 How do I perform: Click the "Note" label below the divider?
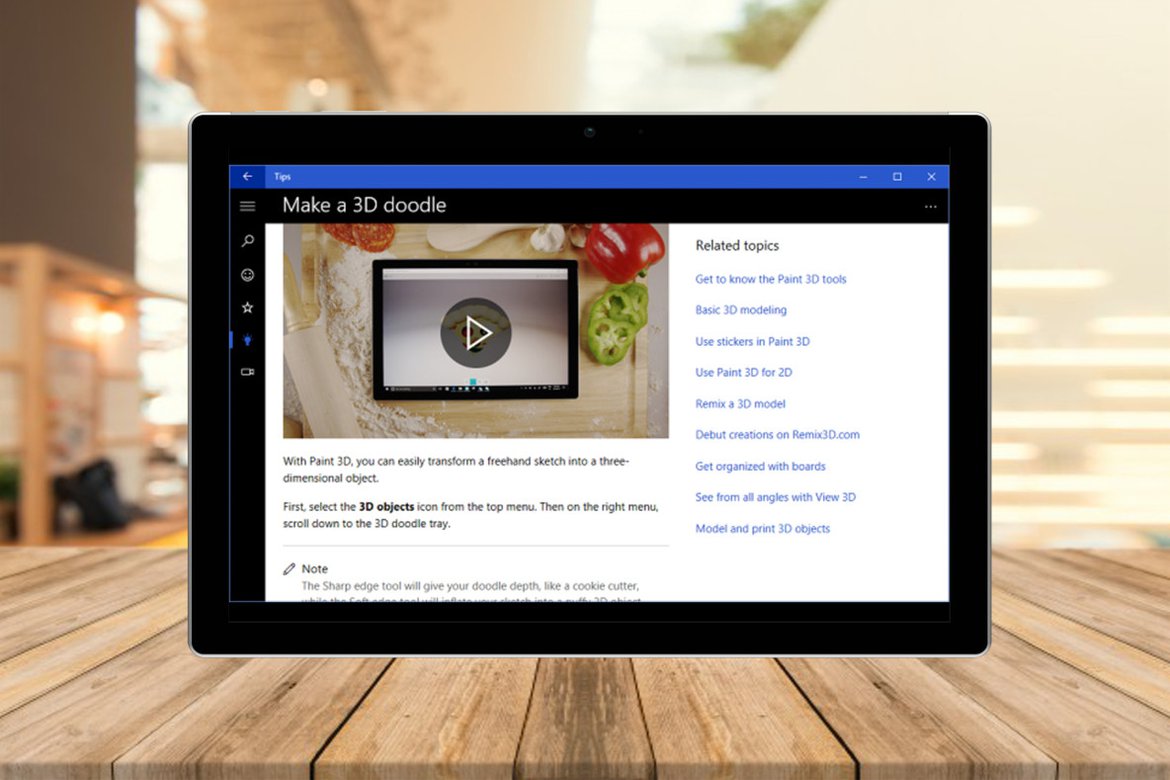pyautogui.click(x=314, y=569)
